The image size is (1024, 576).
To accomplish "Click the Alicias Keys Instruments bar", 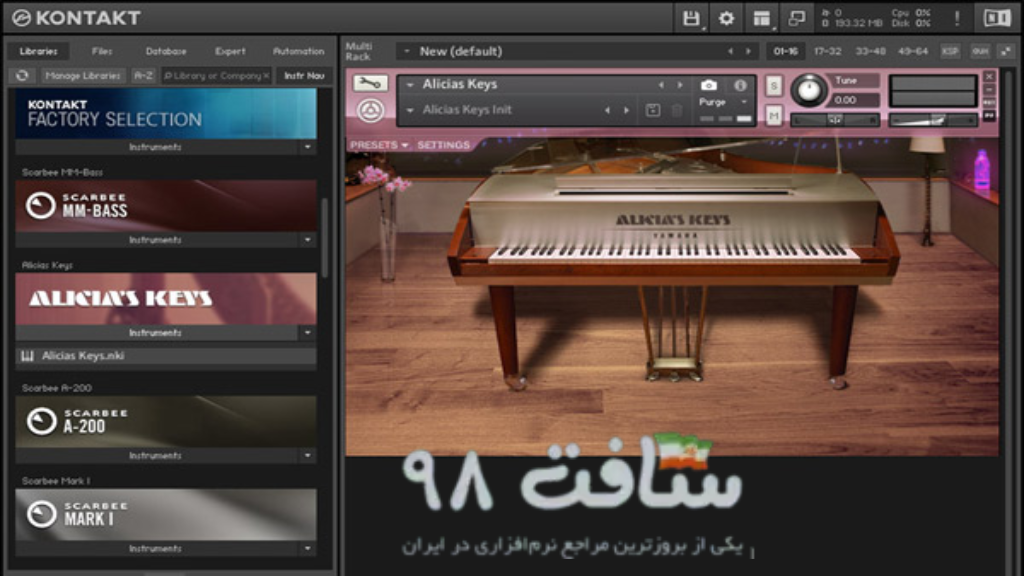I will click(x=155, y=332).
